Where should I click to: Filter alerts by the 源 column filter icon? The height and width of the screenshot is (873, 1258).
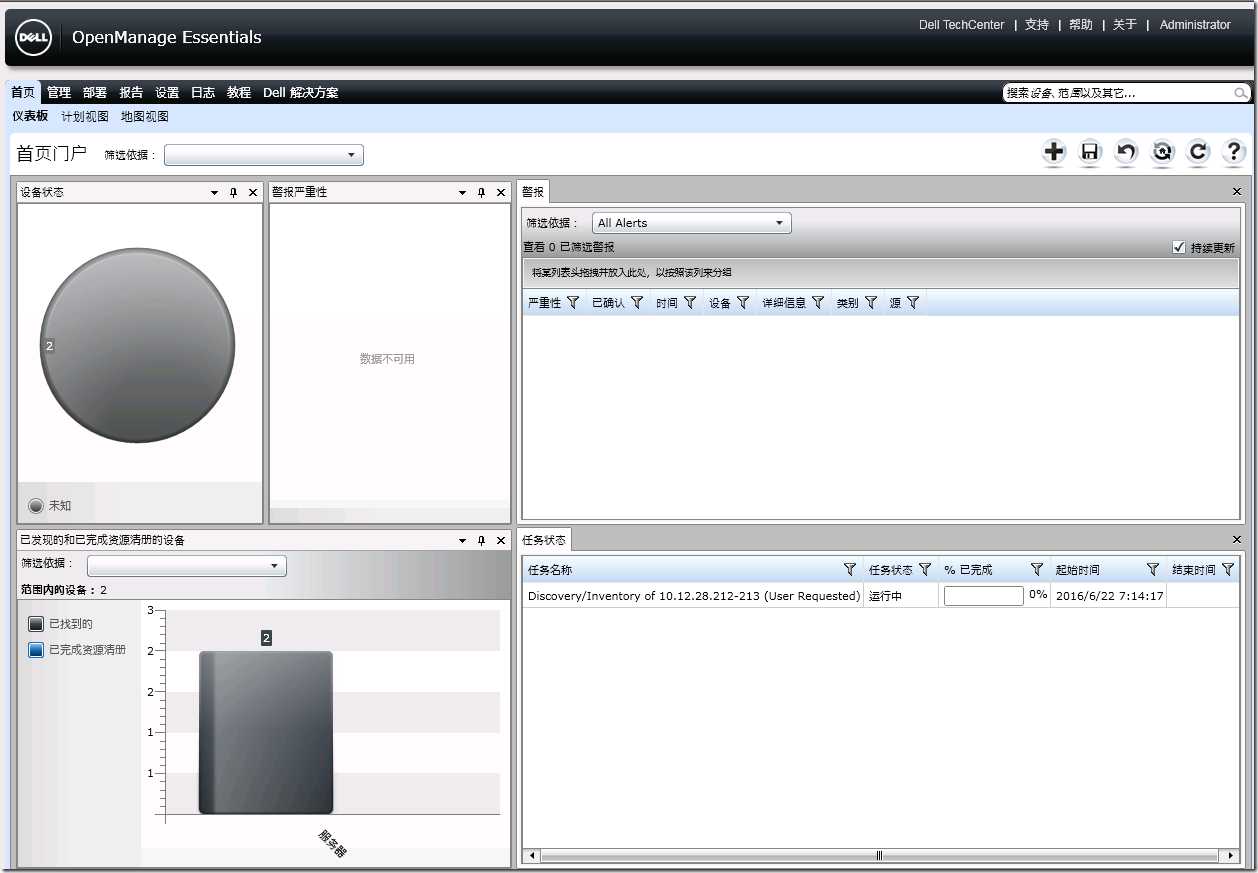click(913, 302)
